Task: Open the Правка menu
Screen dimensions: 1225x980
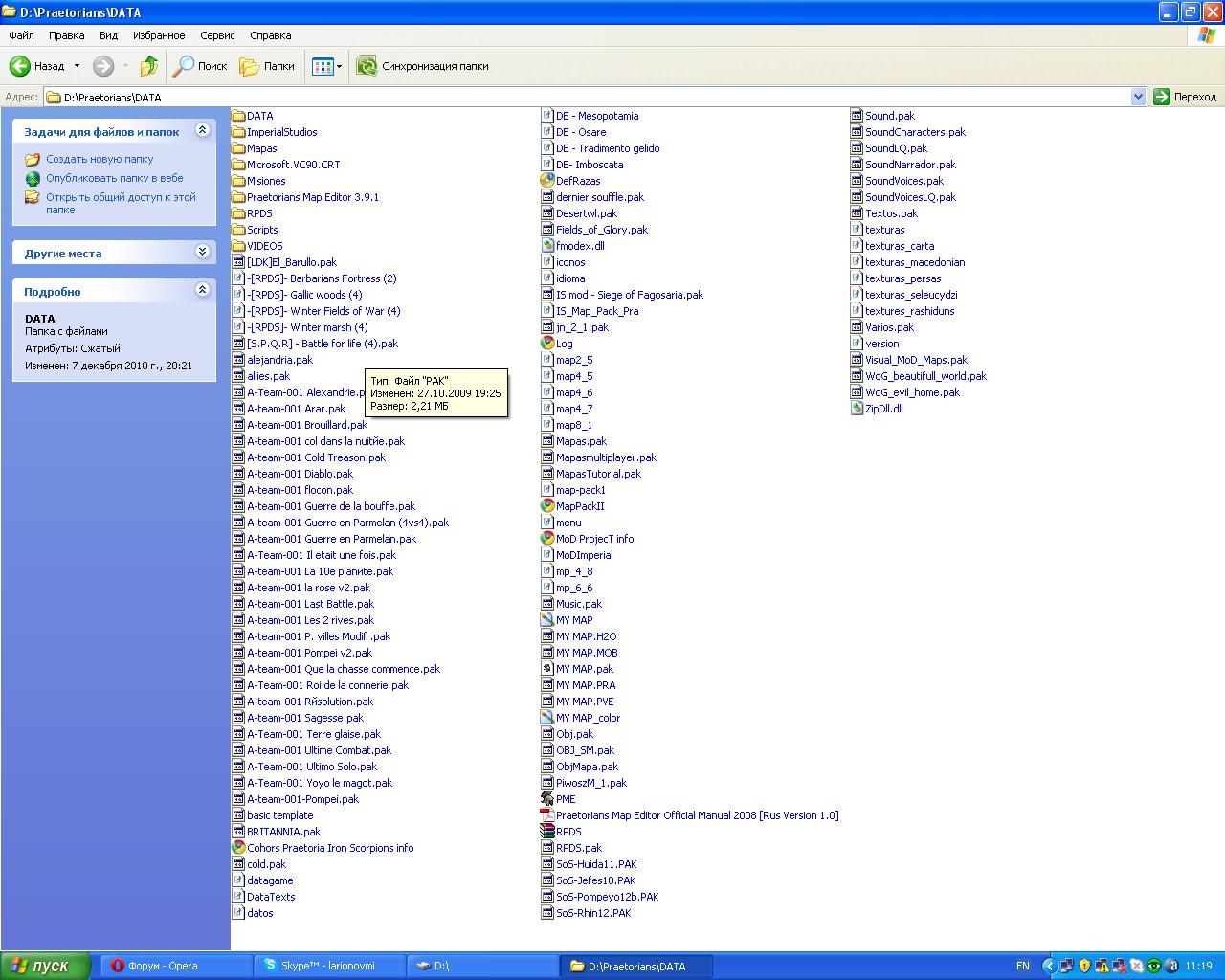Action: [x=66, y=35]
